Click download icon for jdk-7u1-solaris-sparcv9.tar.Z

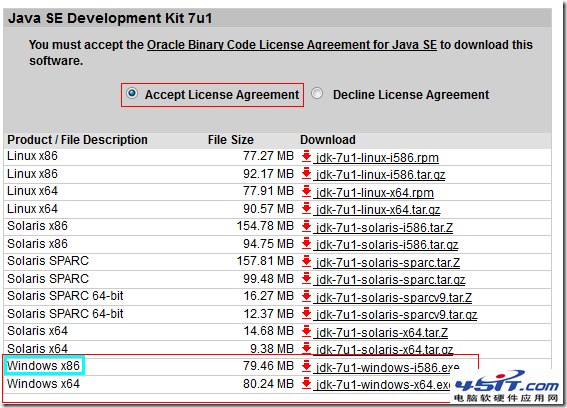(306, 296)
